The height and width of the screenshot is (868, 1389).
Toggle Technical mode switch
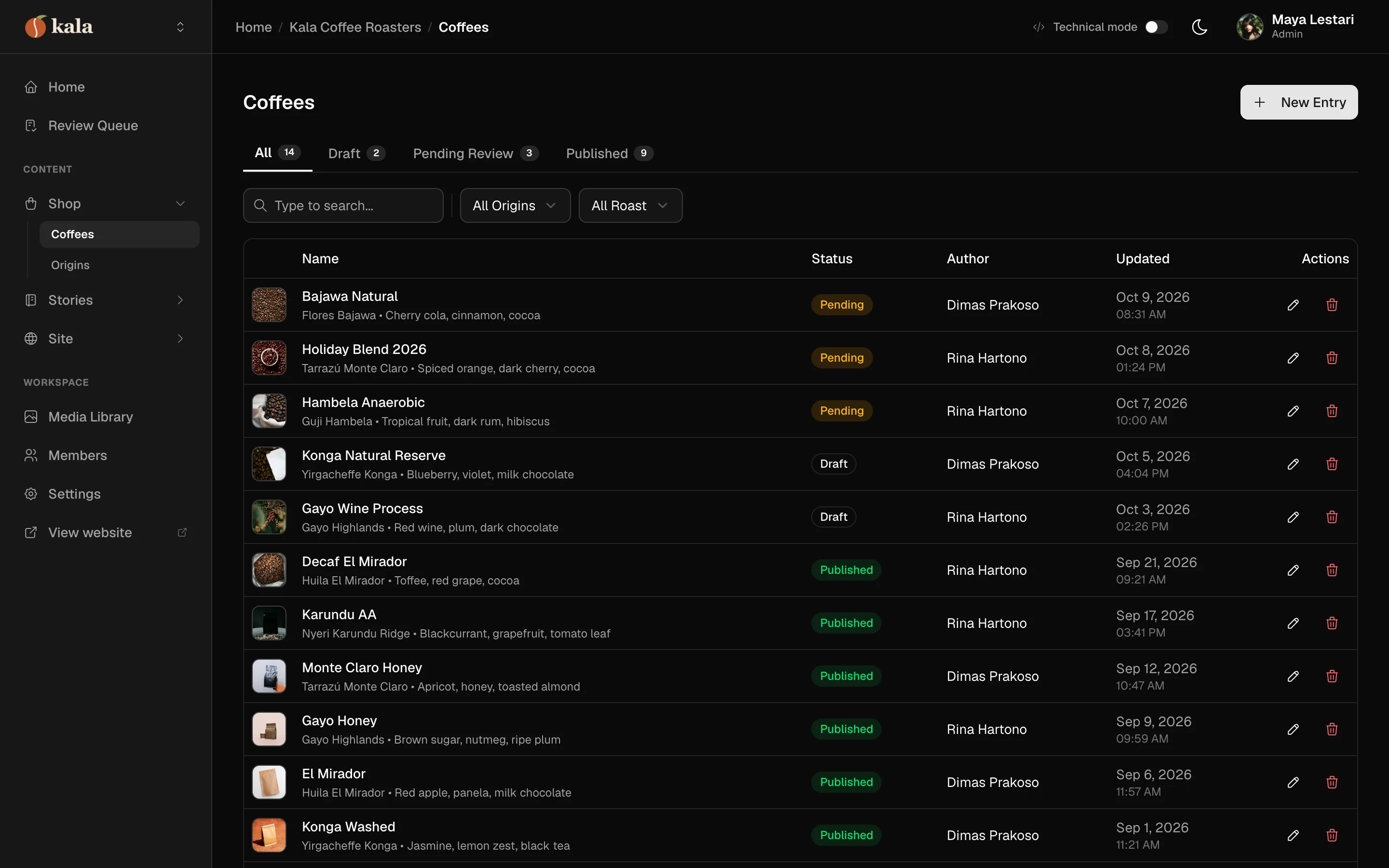1156,27
